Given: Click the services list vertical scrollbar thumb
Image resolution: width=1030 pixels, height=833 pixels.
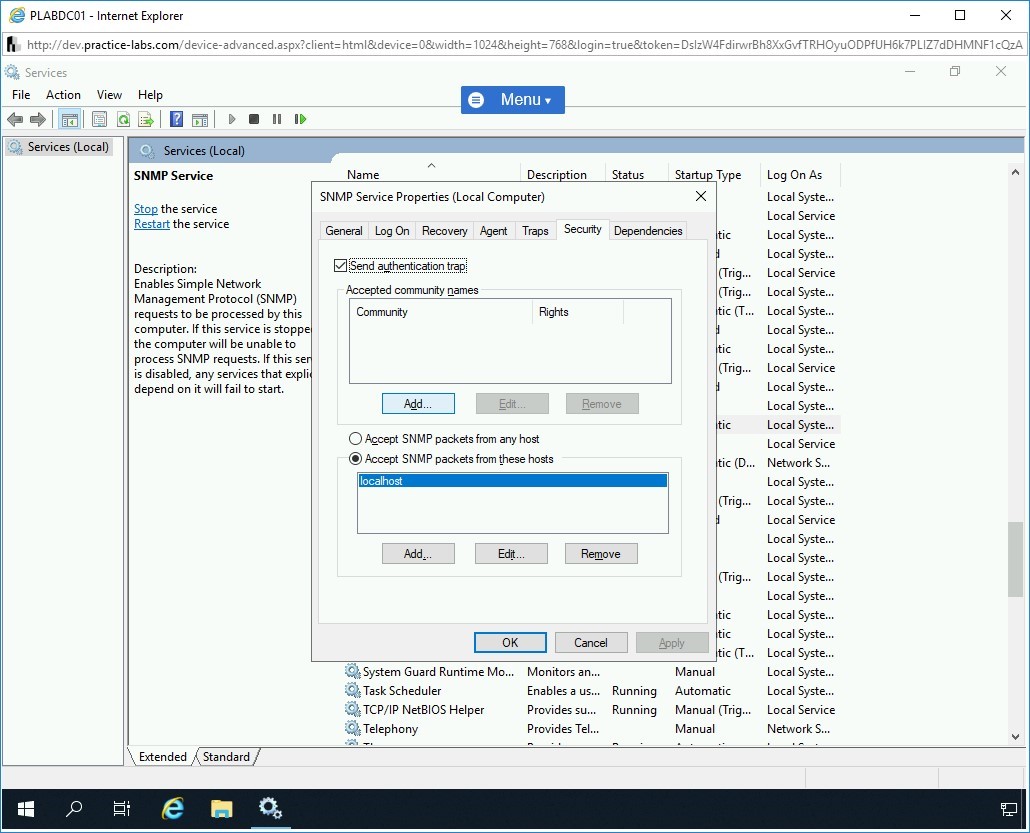Looking at the screenshot, I should click(1016, 557).
